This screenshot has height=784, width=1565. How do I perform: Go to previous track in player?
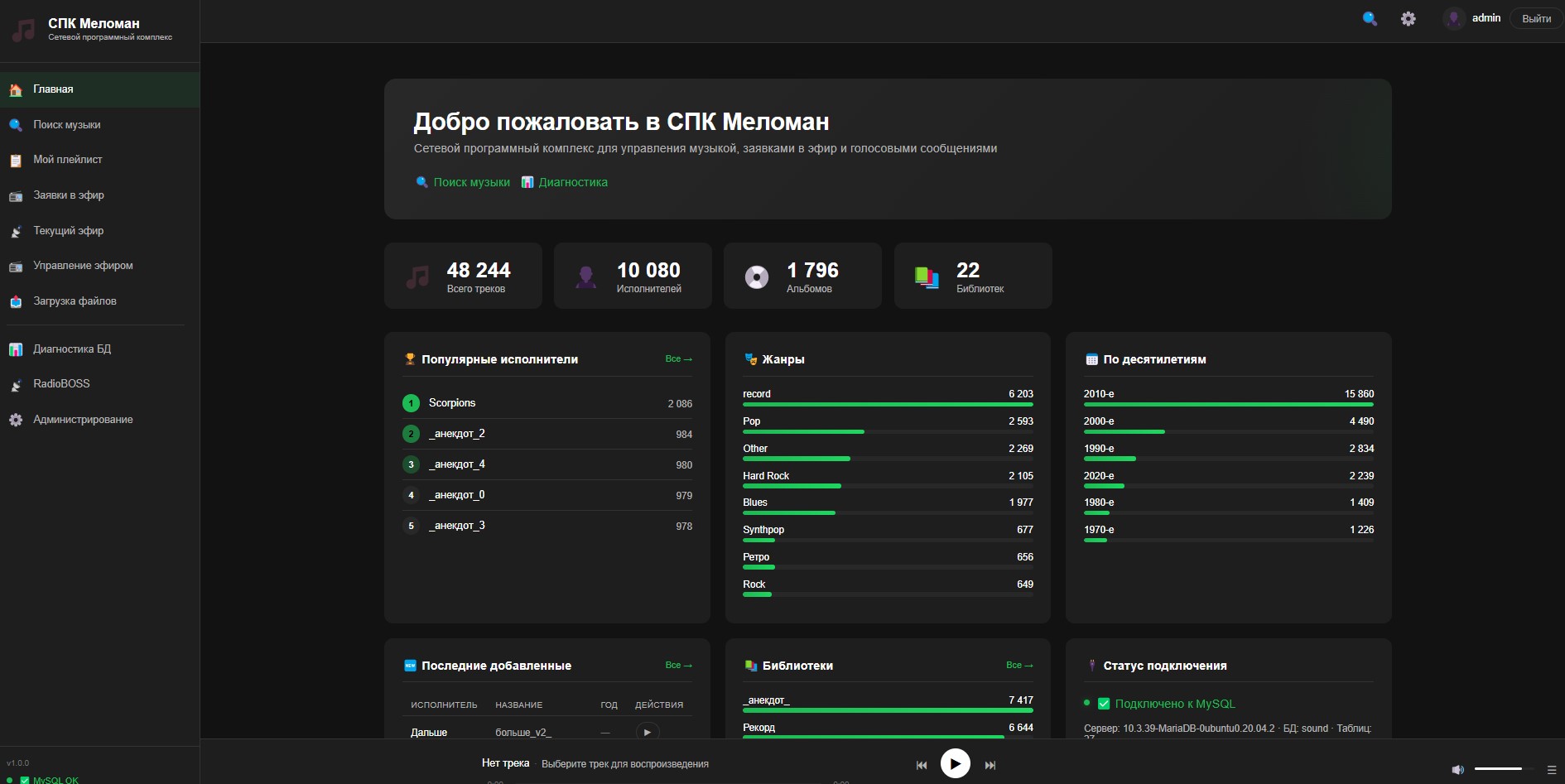[922, 765]
